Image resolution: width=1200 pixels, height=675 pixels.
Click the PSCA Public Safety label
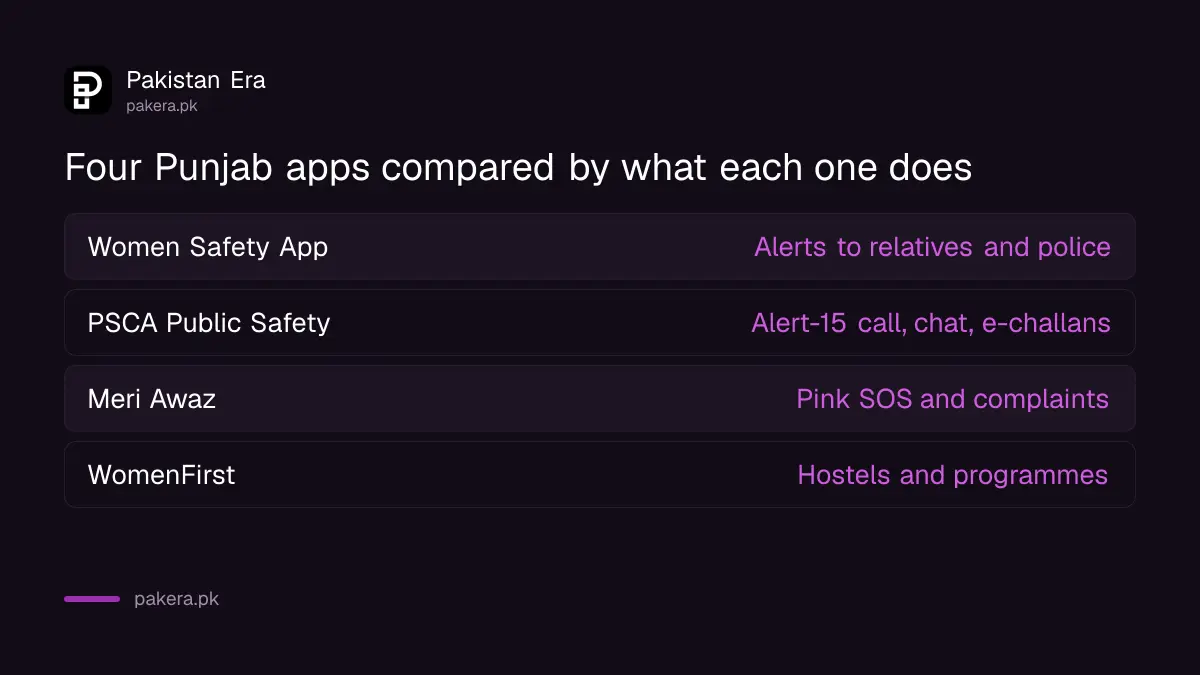click(209, 323)
